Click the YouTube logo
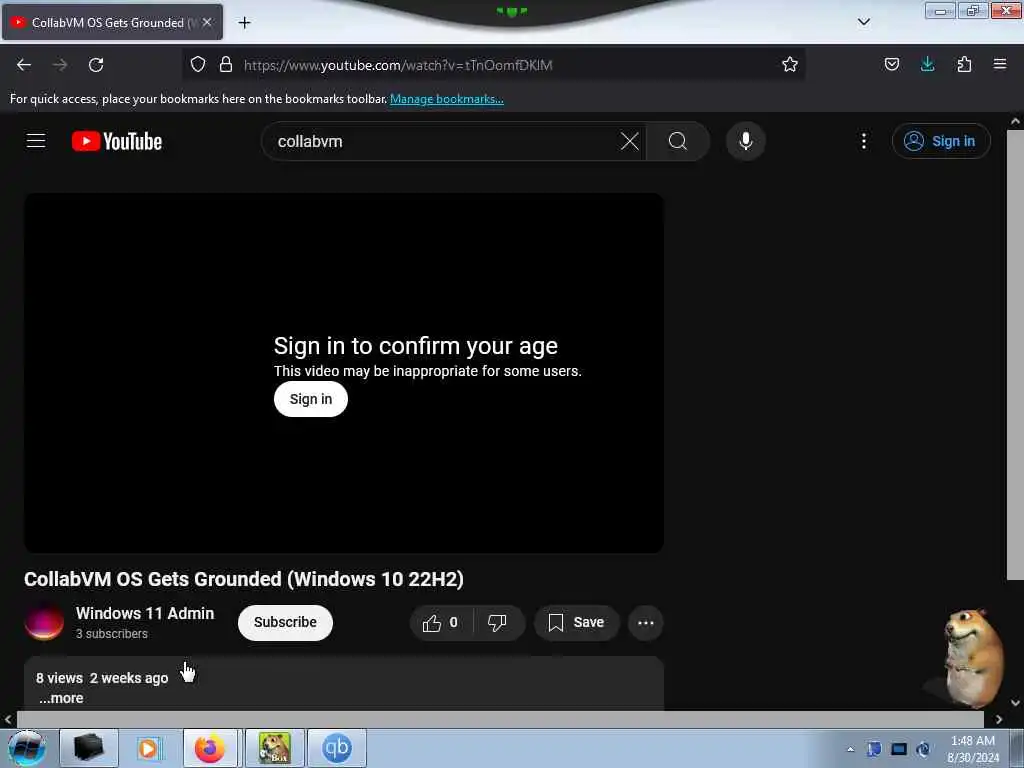Image resolution: width=1024 pixels, height=768 pixels. pyautogui.click(x=117, y=141)
